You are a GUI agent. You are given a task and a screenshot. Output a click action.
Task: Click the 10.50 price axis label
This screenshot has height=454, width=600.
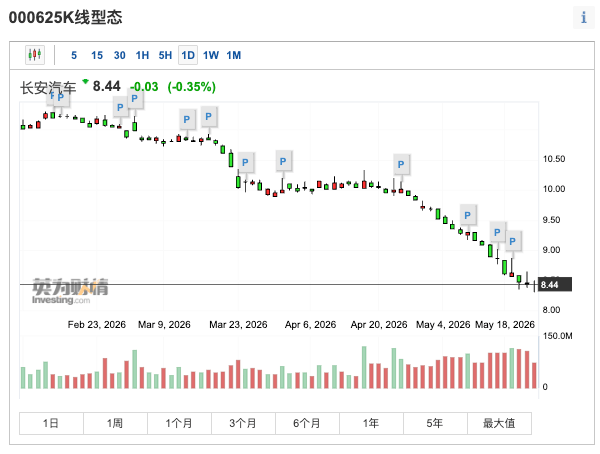(x=554, y=159)
